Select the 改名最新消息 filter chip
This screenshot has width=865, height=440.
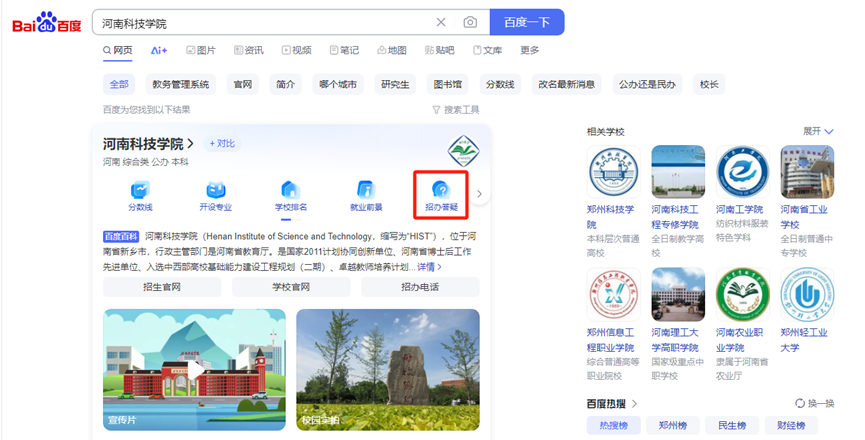(x=567, y=84)
